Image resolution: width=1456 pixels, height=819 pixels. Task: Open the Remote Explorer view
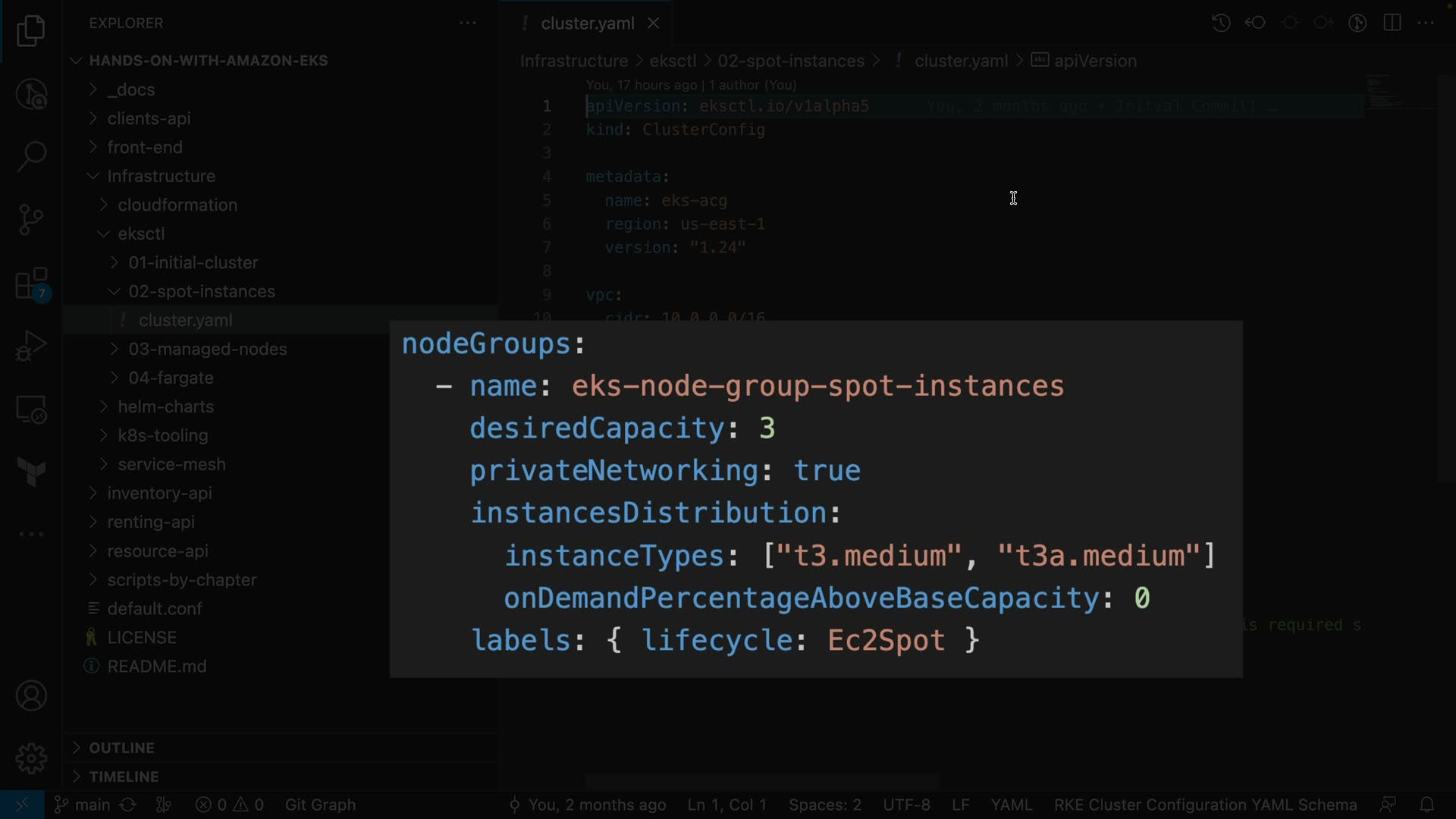(x=31, y=410)
